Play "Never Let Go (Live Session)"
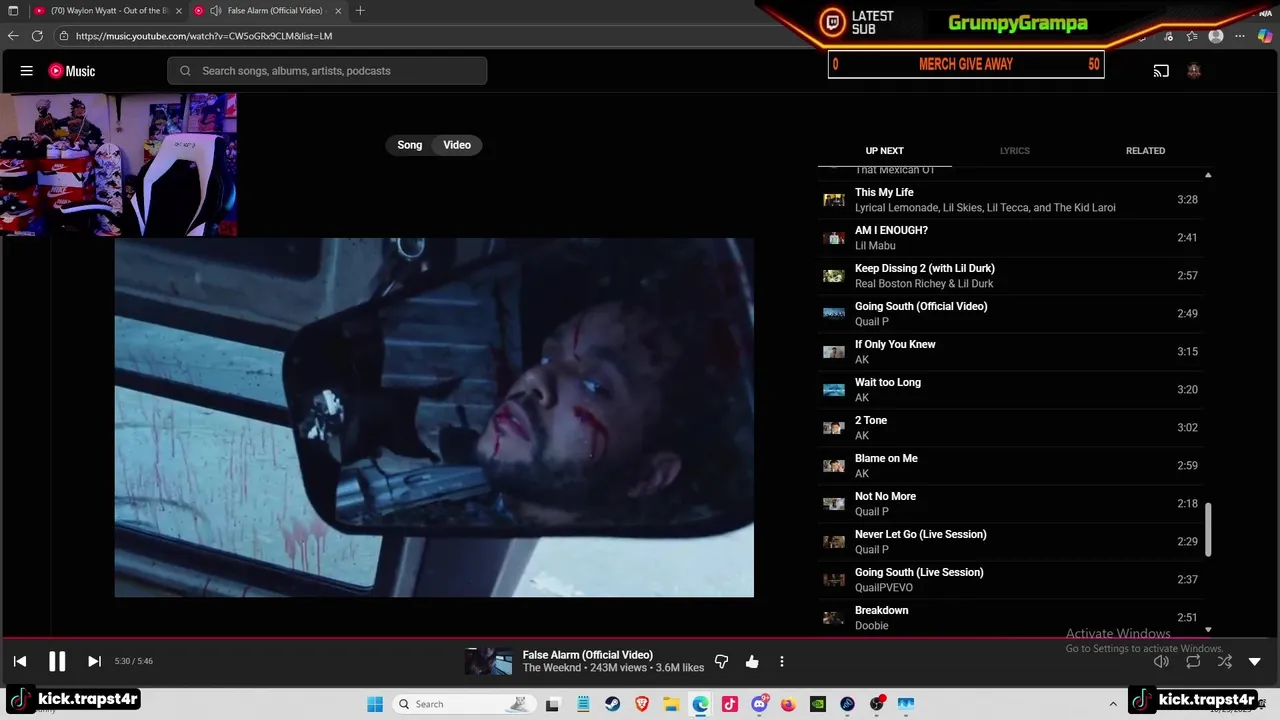Viewport: 1280px width, 720px height. (x=1010, y=542)
